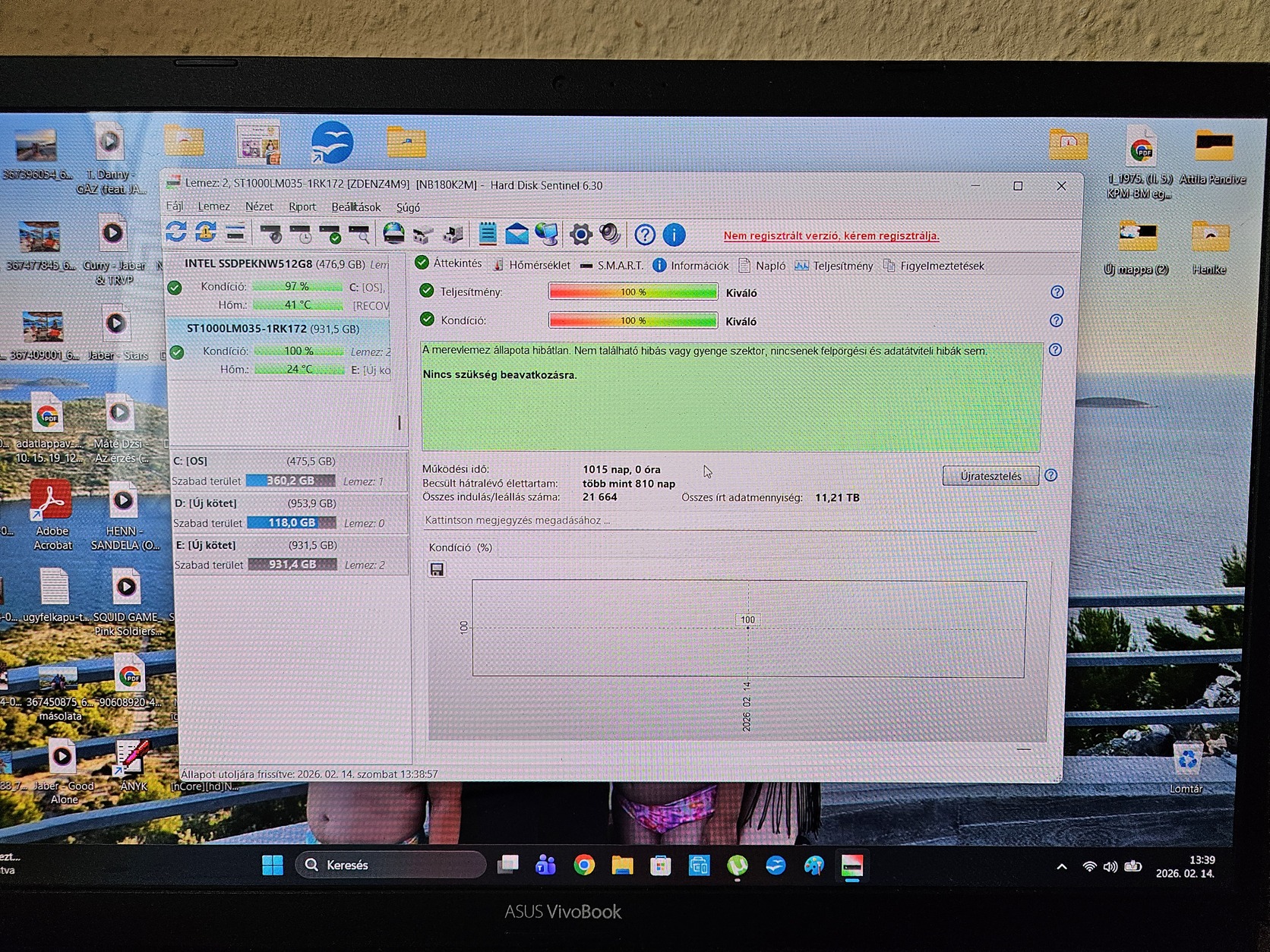Select the D: [Új kötet] partition row
1270x952 pixels.
coord(290,513)
